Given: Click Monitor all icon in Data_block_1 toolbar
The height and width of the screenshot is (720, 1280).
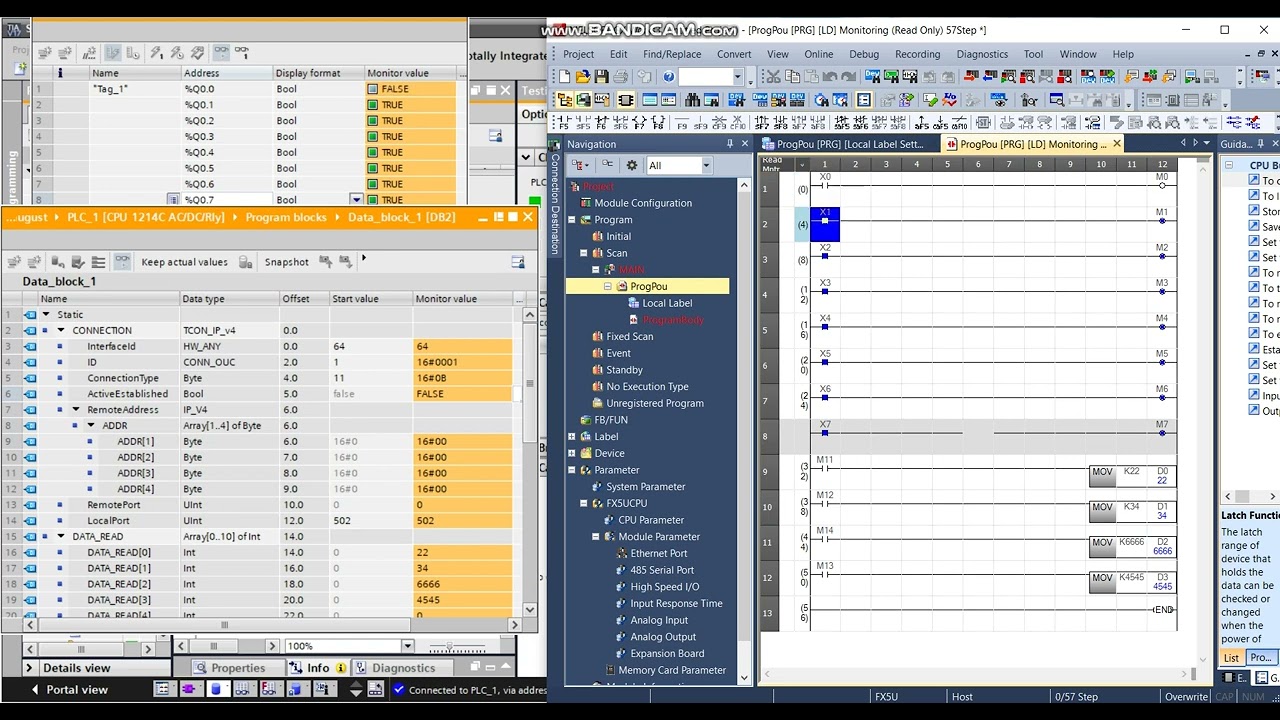Looking at the screenshot, I should 124,261.
